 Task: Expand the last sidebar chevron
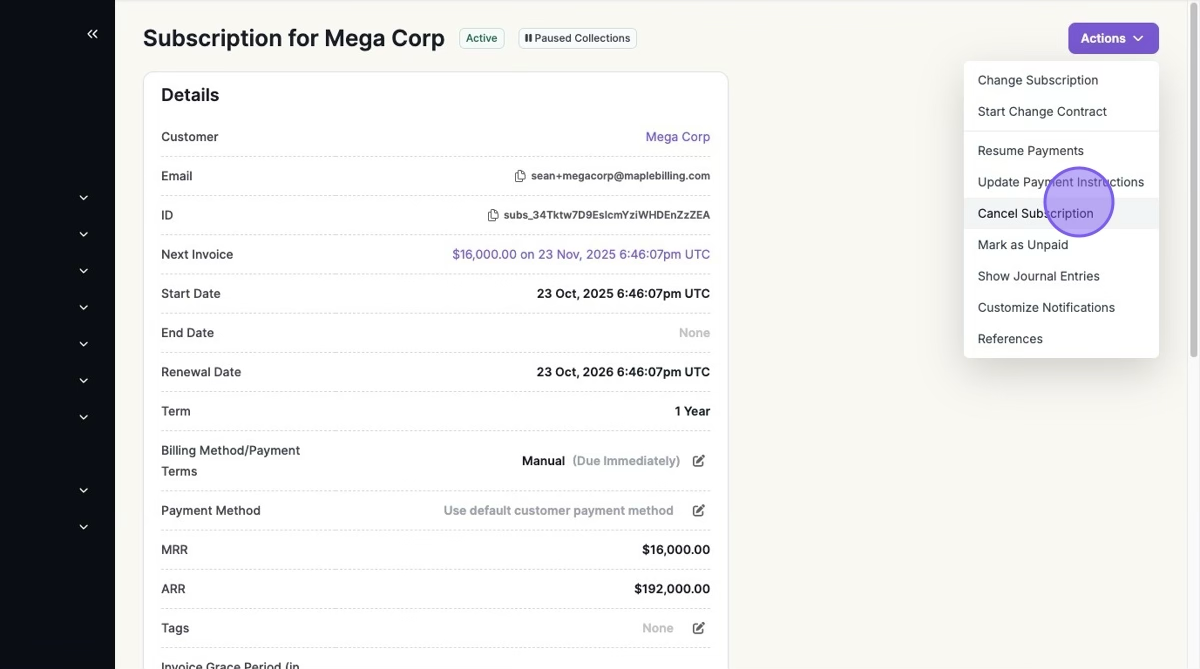[x=84, y=527]
